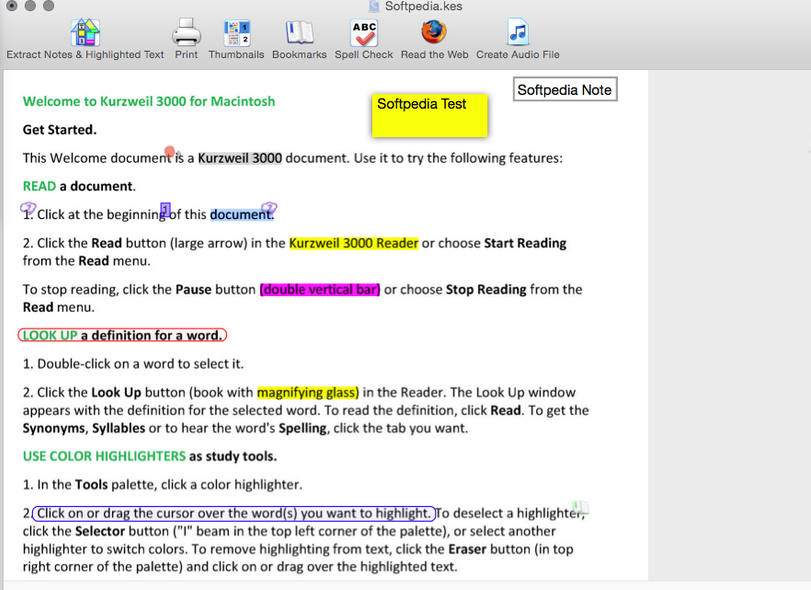
Task: Click the Create Audio File icon
Action: coord(517,33)
